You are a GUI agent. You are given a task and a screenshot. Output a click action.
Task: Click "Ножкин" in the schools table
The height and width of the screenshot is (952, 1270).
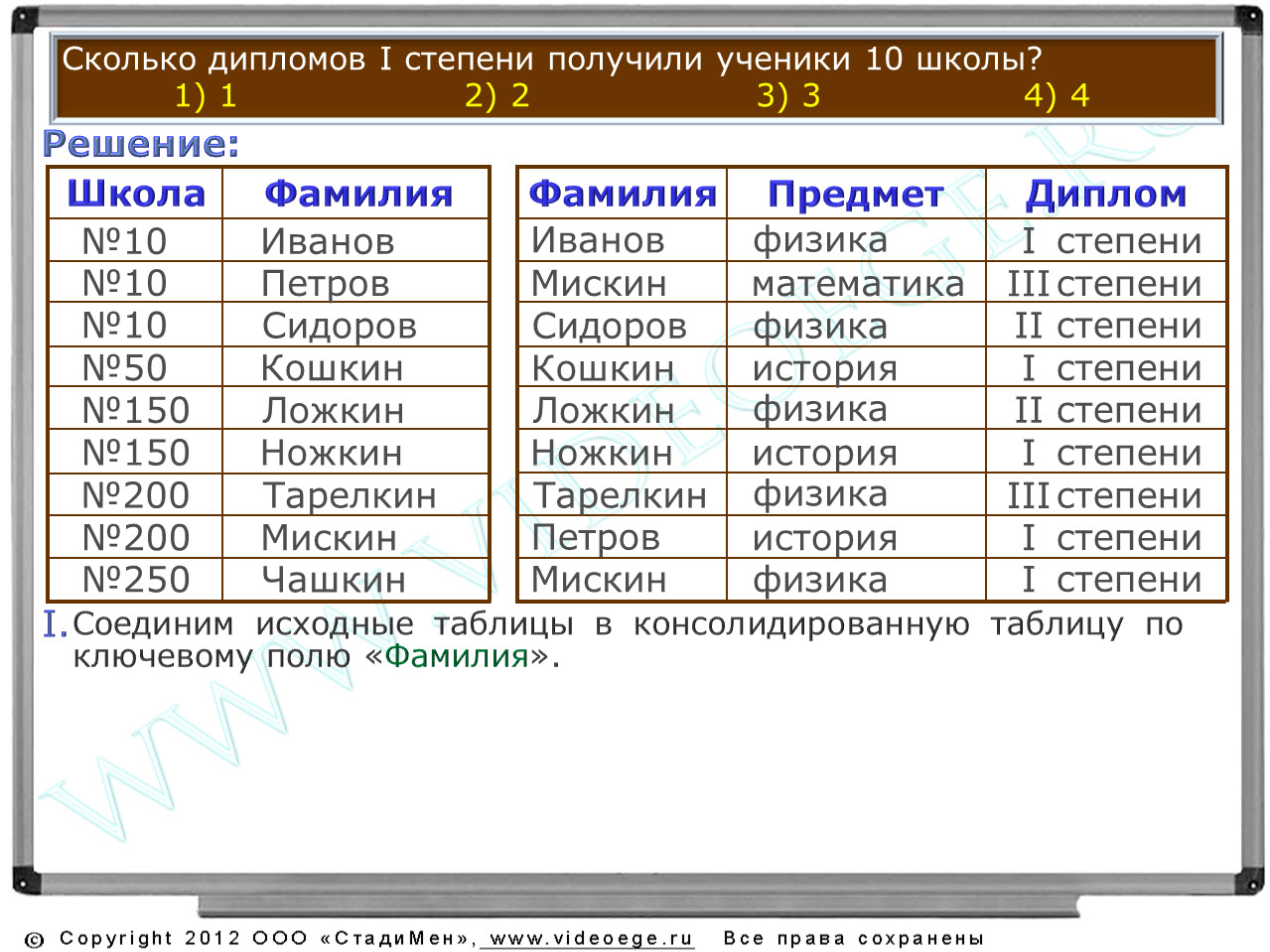click(332, 454)
